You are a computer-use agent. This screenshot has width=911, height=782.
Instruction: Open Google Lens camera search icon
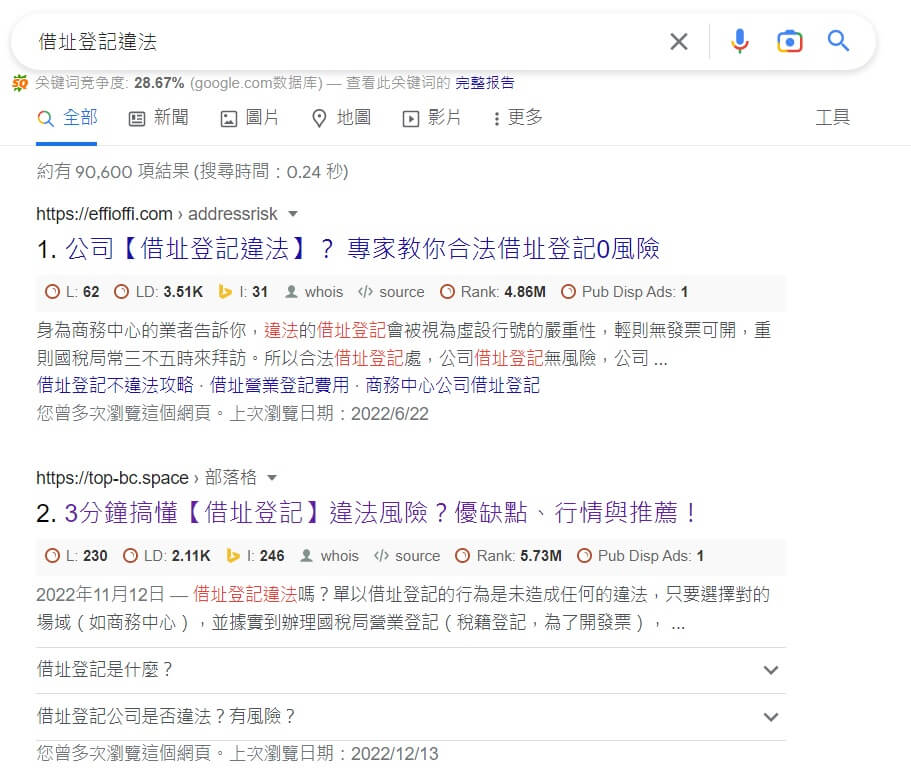(x=789, y=41)
